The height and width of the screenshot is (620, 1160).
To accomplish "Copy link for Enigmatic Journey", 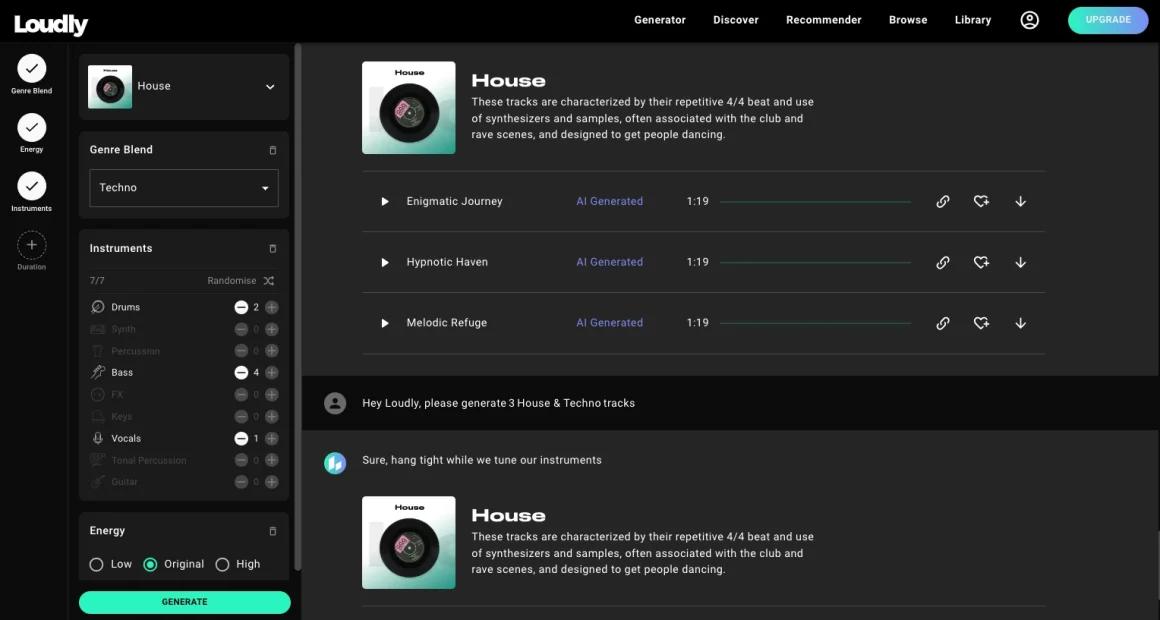I will tap(942, 201).
